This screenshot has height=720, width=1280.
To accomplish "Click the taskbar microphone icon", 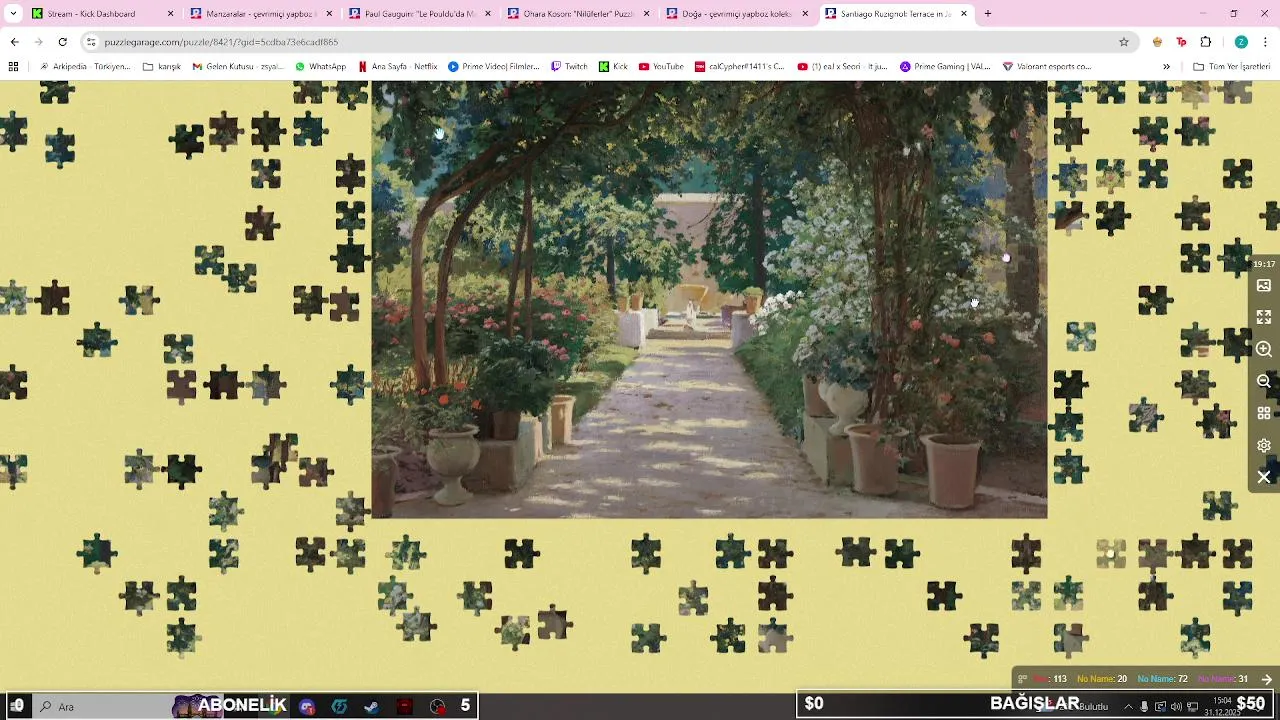I will tap(1144, 706).
